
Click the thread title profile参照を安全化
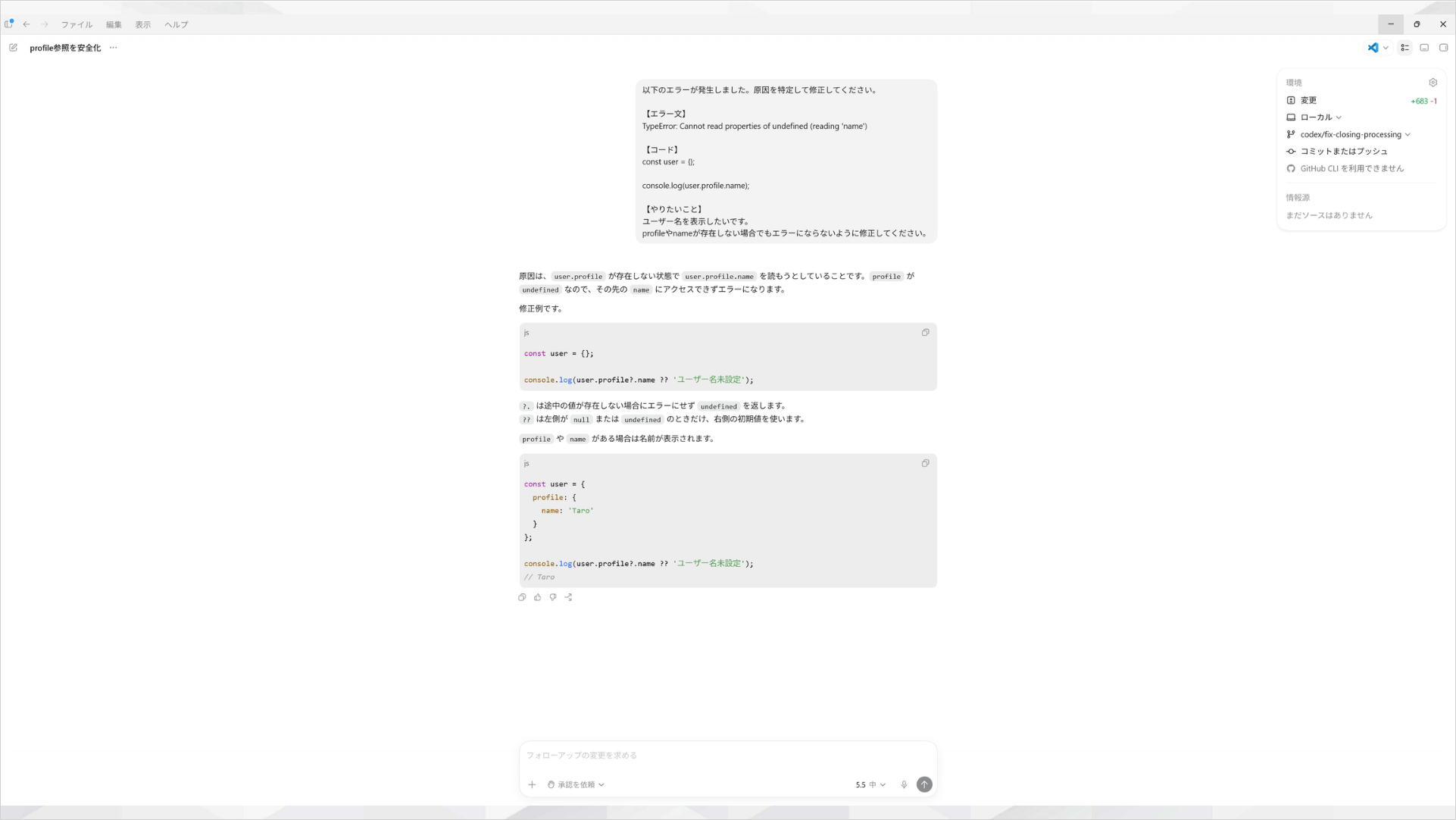(x=65, y=48)
